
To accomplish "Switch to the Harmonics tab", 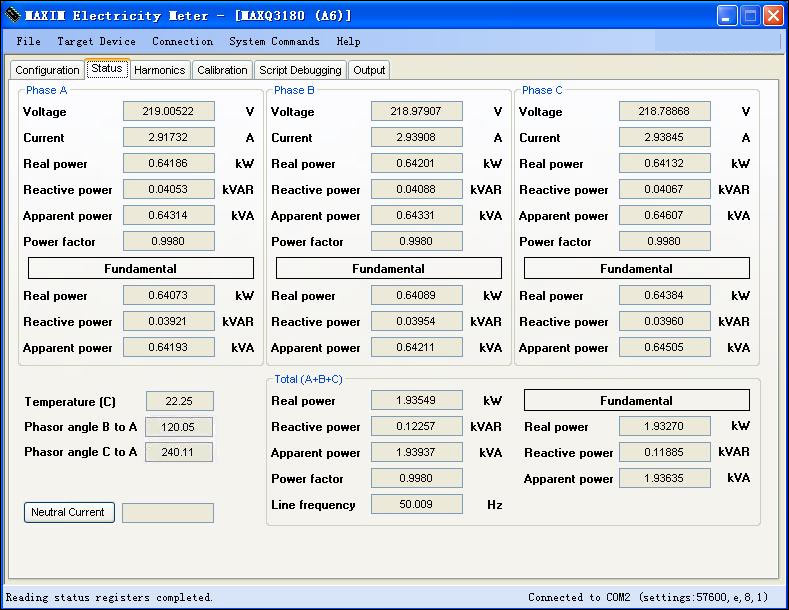I will 159,70.
